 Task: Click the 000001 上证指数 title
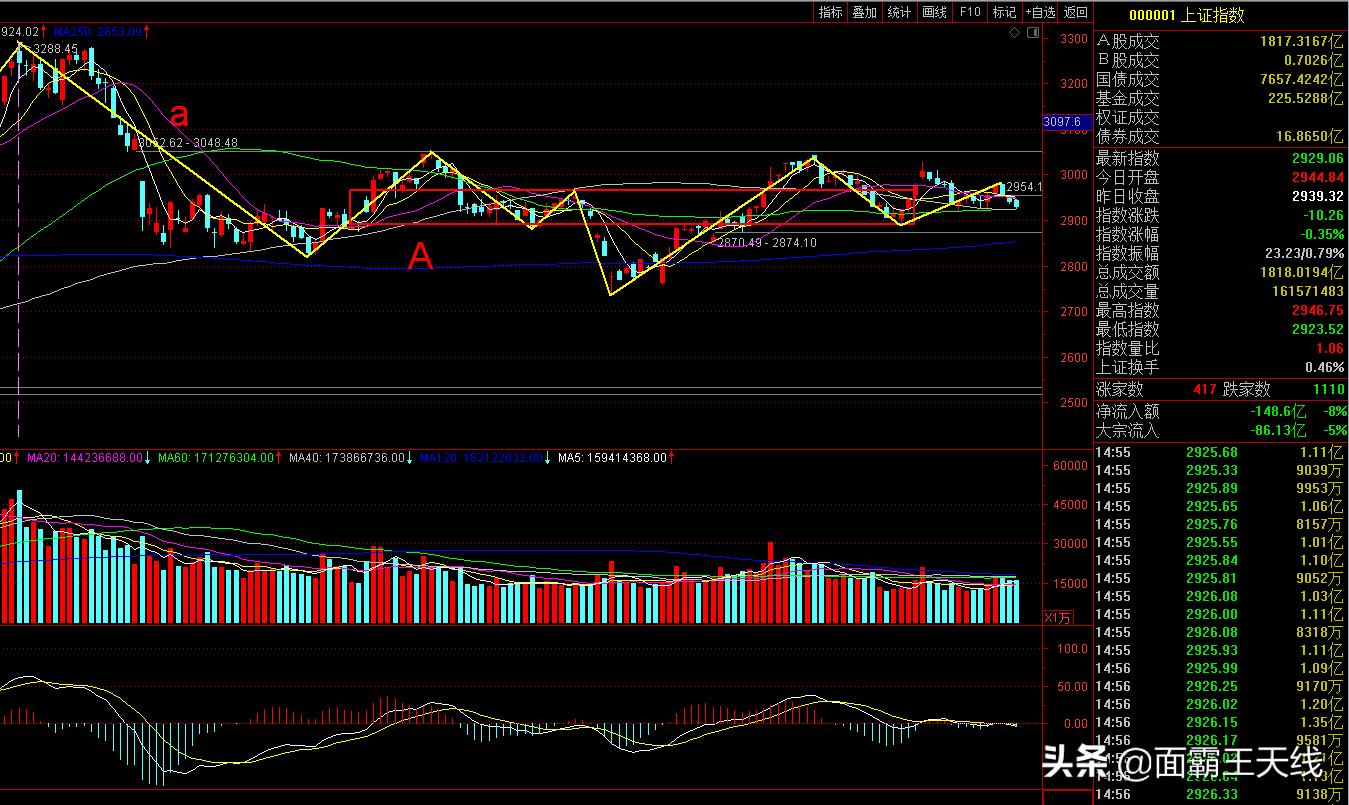[1186, 15]
